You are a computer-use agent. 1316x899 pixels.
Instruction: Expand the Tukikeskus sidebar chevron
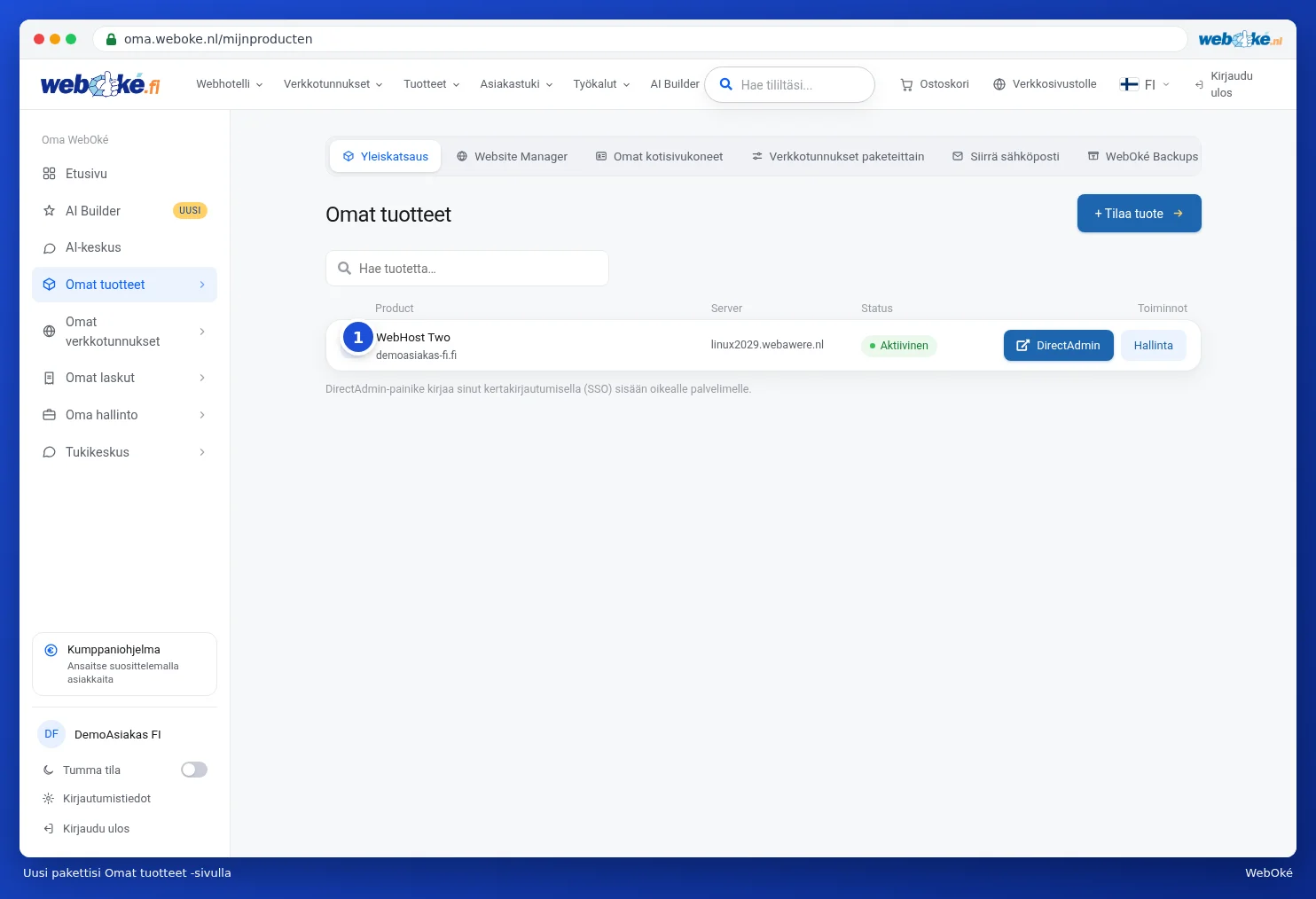(x=202, y=452)
